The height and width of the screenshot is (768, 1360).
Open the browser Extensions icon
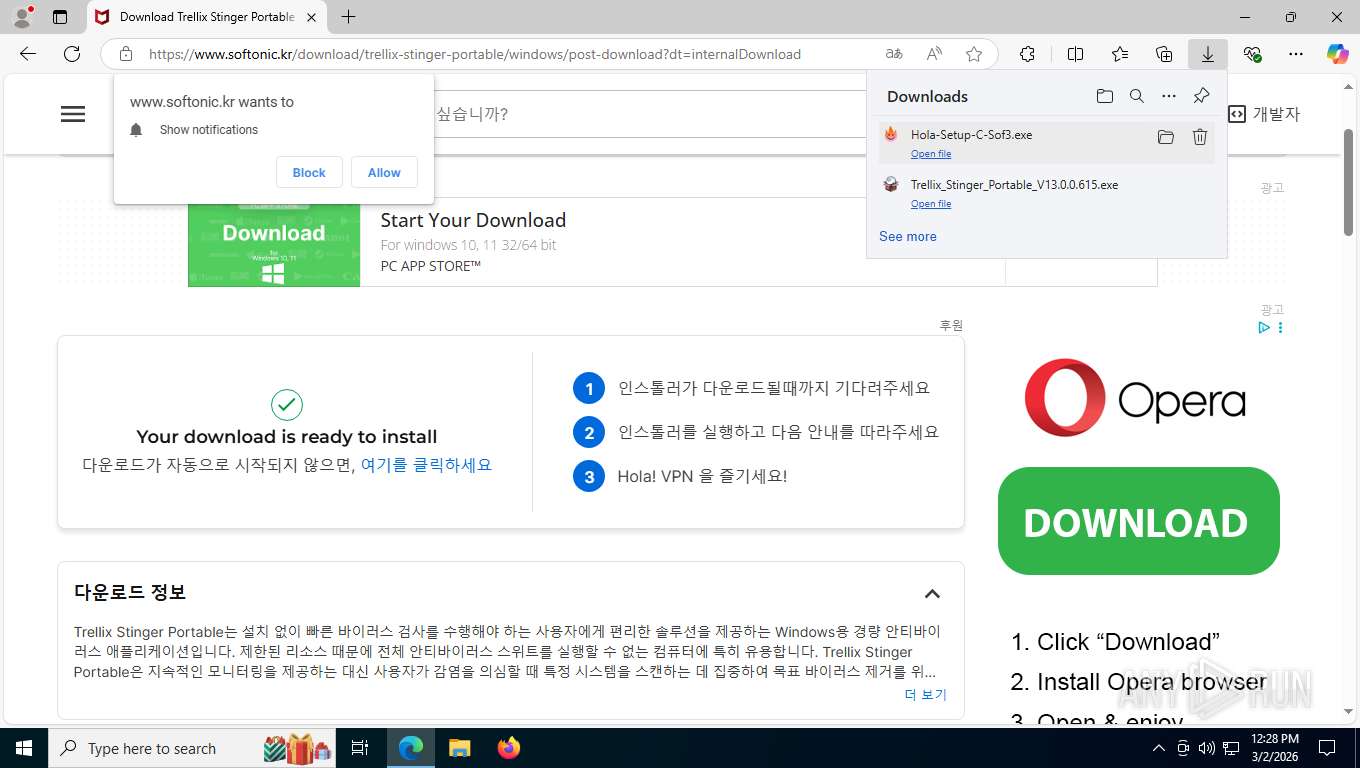point(1027,54)
